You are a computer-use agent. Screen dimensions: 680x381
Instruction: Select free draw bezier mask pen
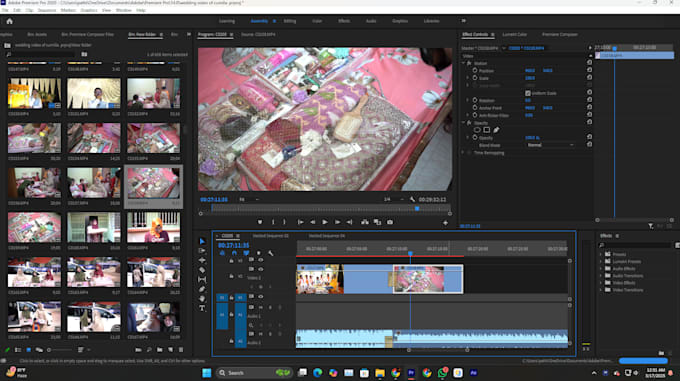(x=496, y=130)
